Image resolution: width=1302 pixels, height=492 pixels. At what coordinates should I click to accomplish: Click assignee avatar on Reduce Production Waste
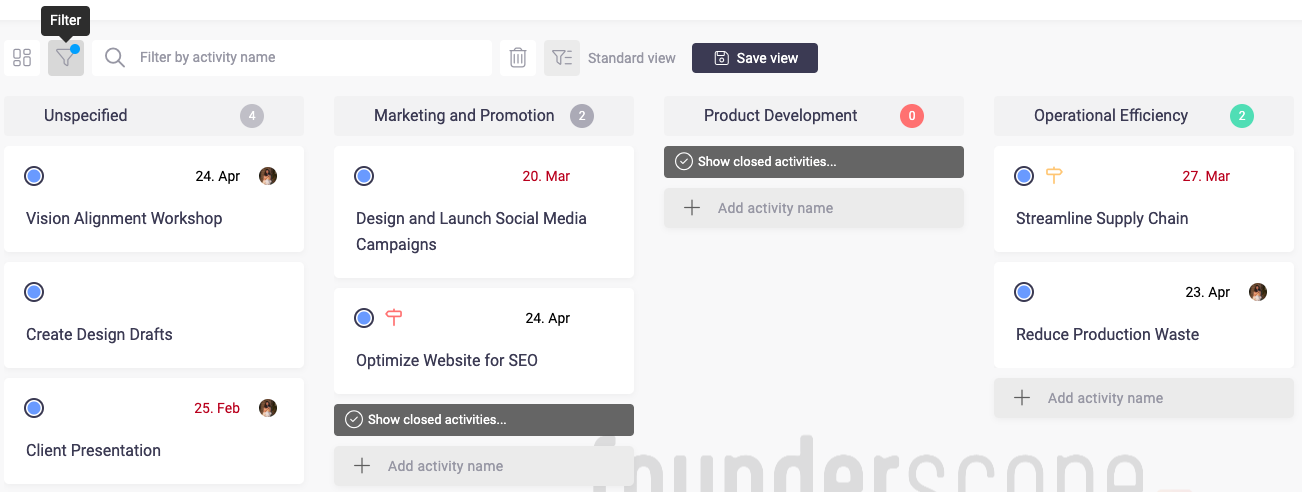point(1258,292)
